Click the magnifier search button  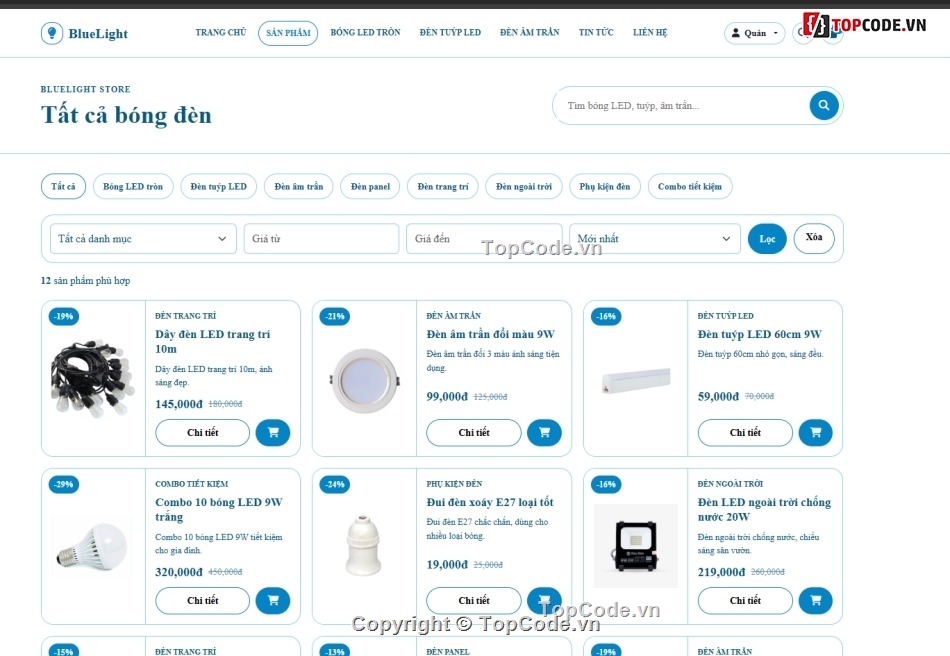coord(824,105)
